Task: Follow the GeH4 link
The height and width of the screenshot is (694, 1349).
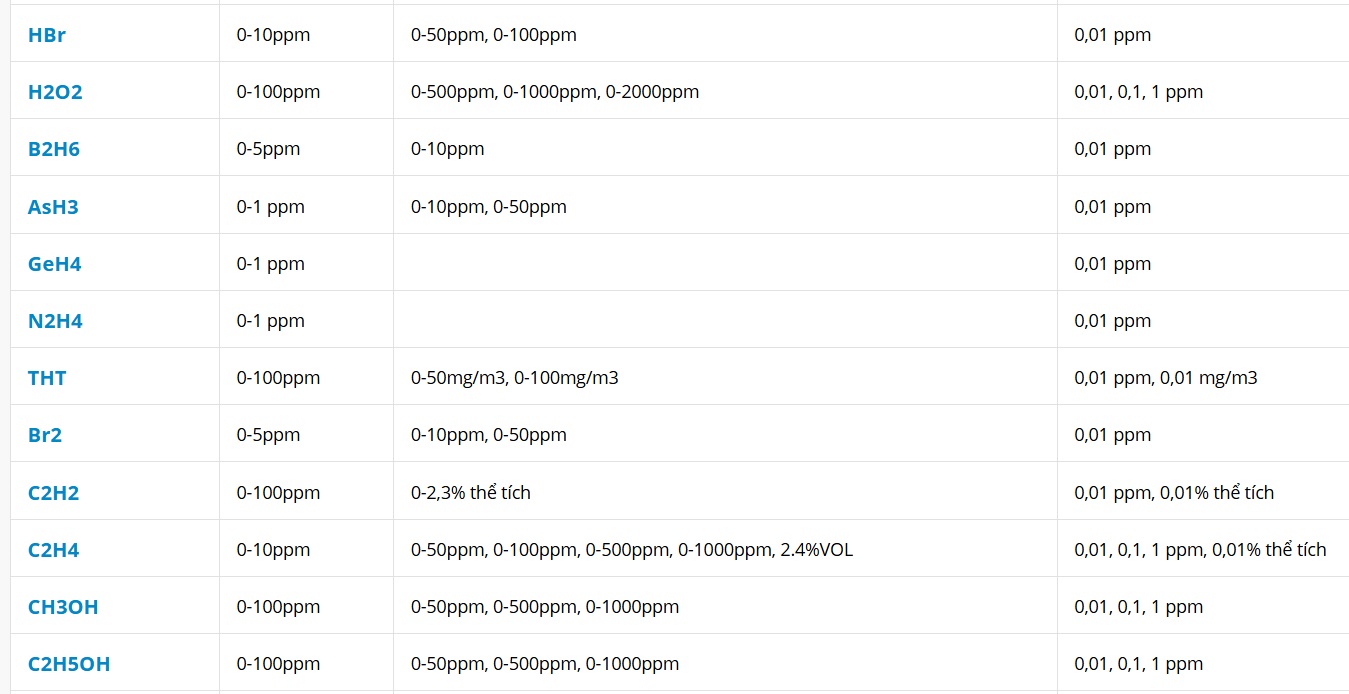Action: (55, 264)
